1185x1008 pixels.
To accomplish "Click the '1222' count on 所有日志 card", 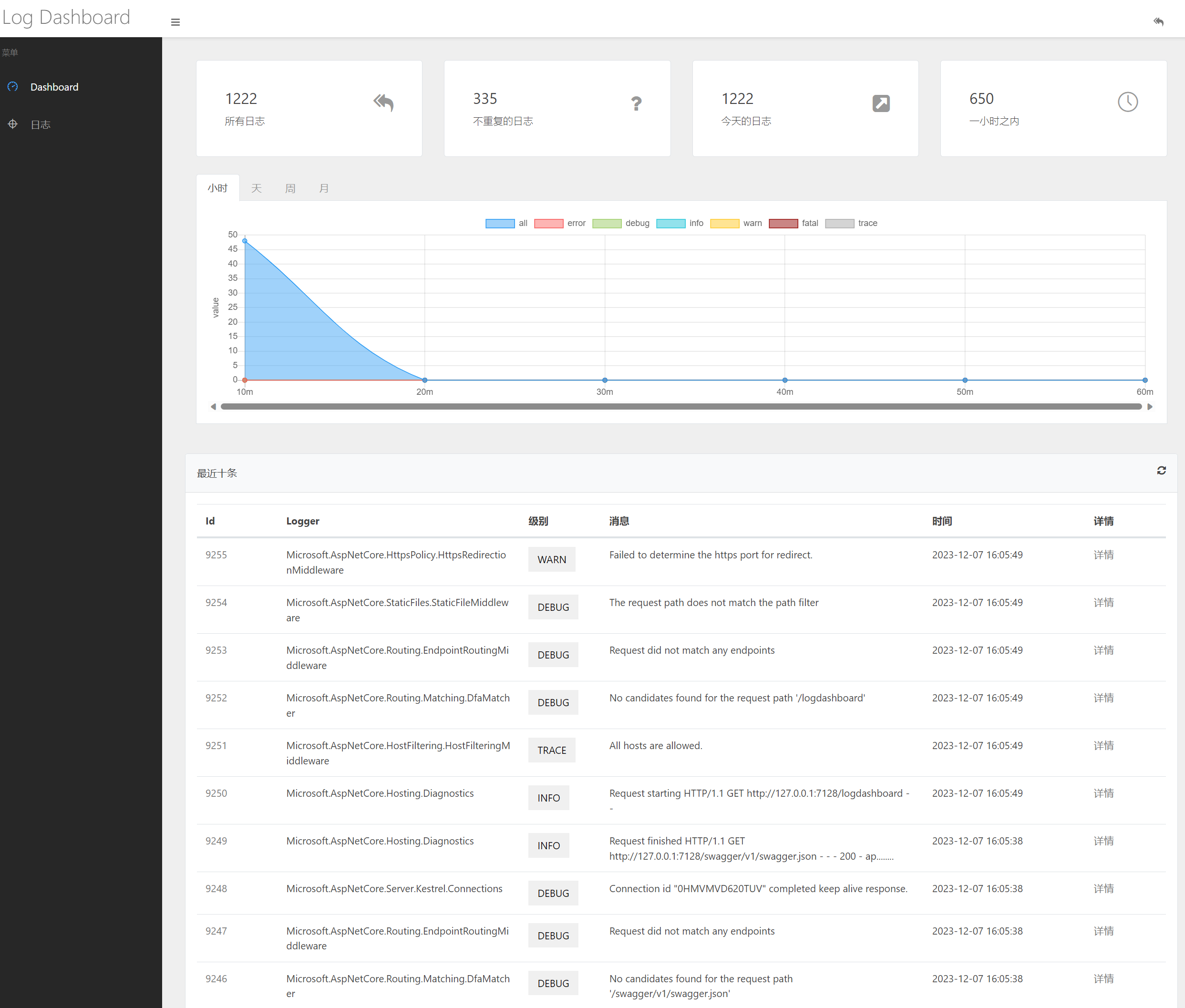I will coord(241,99).
